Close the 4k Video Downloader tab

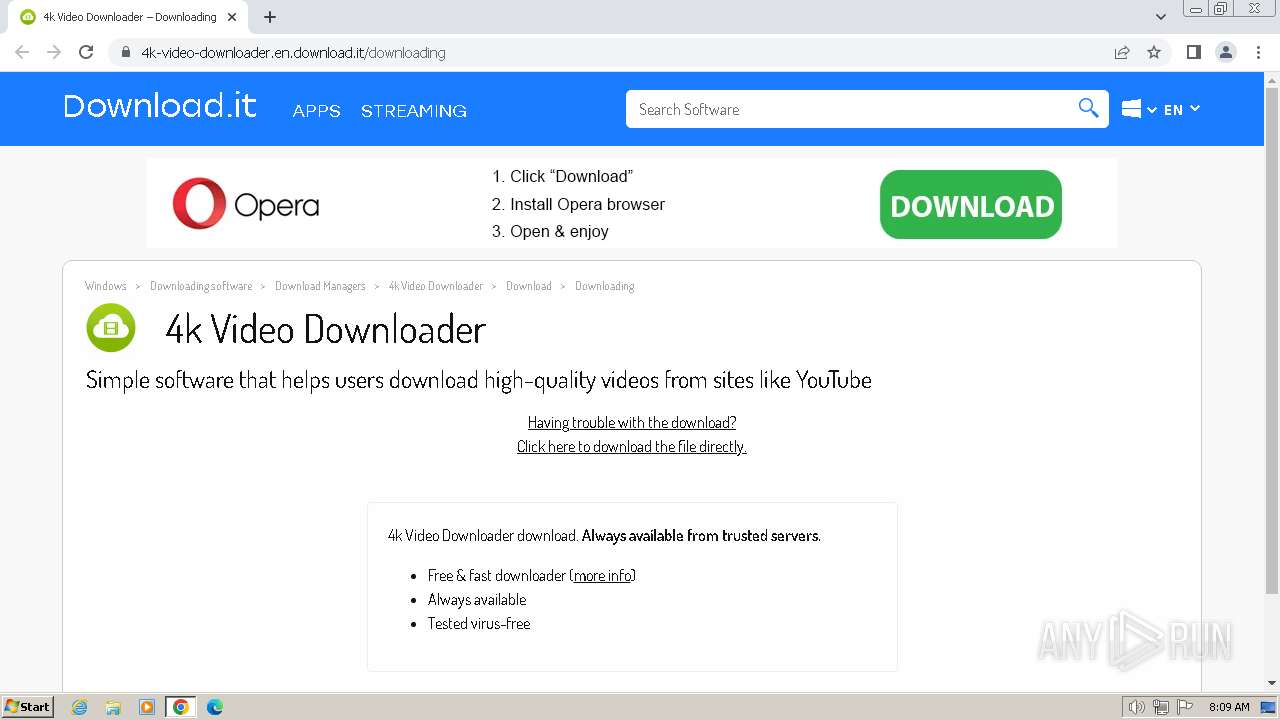232,17
